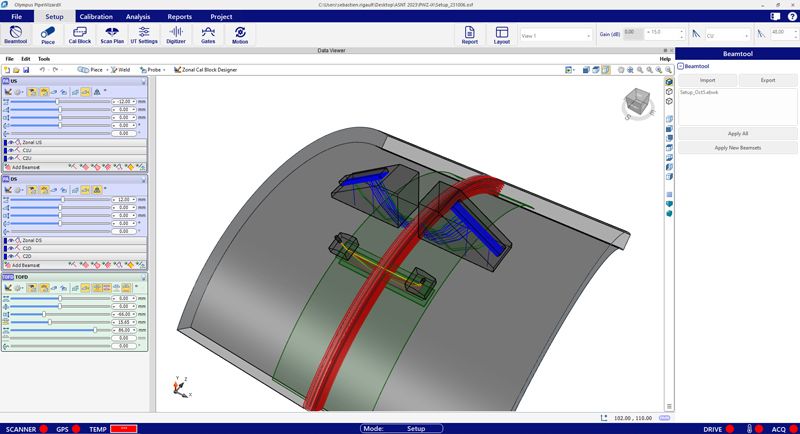Open the Tools menu in Data Viewer

44,59
